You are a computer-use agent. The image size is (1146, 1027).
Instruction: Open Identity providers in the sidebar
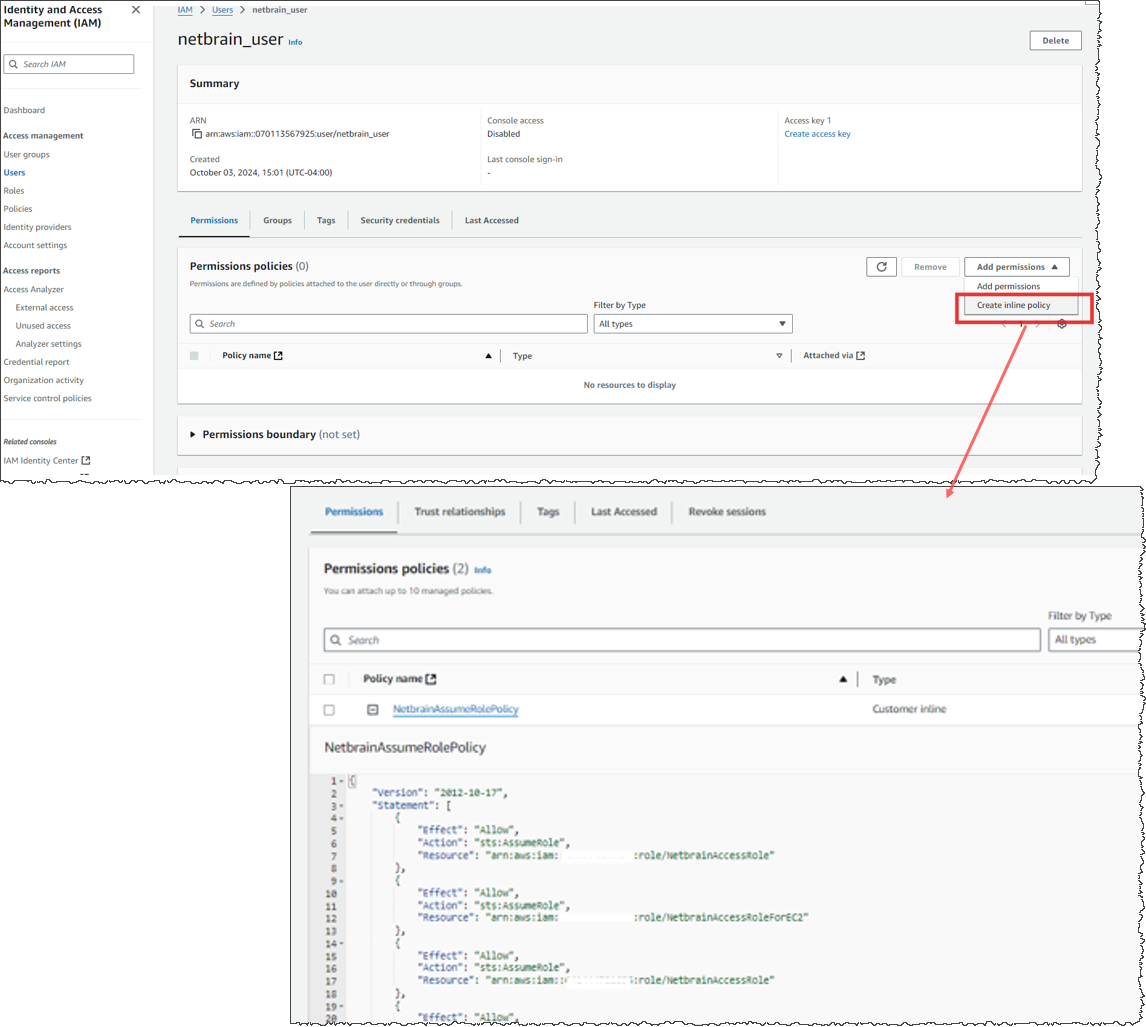[x=37, y=227]
